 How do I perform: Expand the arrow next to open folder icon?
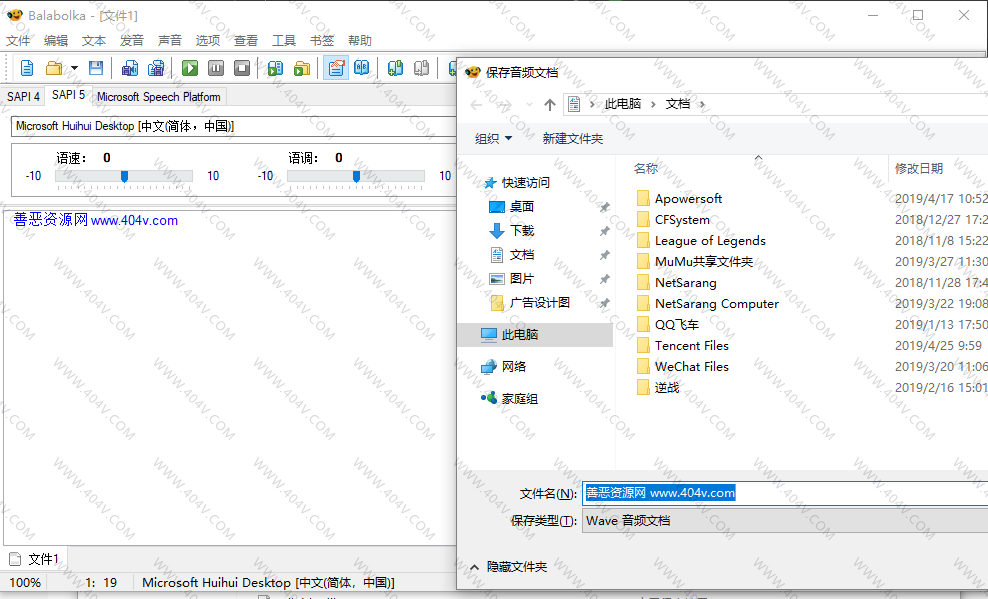click(x=74, y=69)
